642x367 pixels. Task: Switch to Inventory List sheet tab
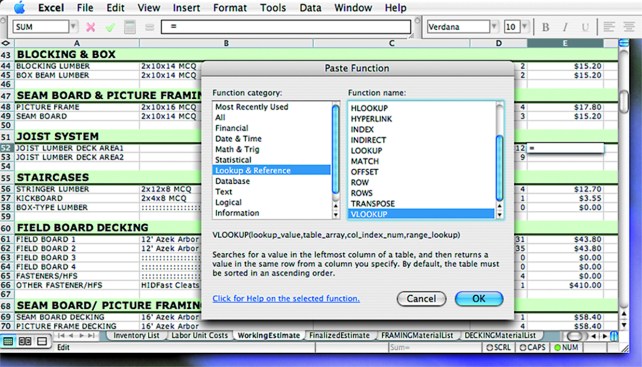[x=136, y=335]
